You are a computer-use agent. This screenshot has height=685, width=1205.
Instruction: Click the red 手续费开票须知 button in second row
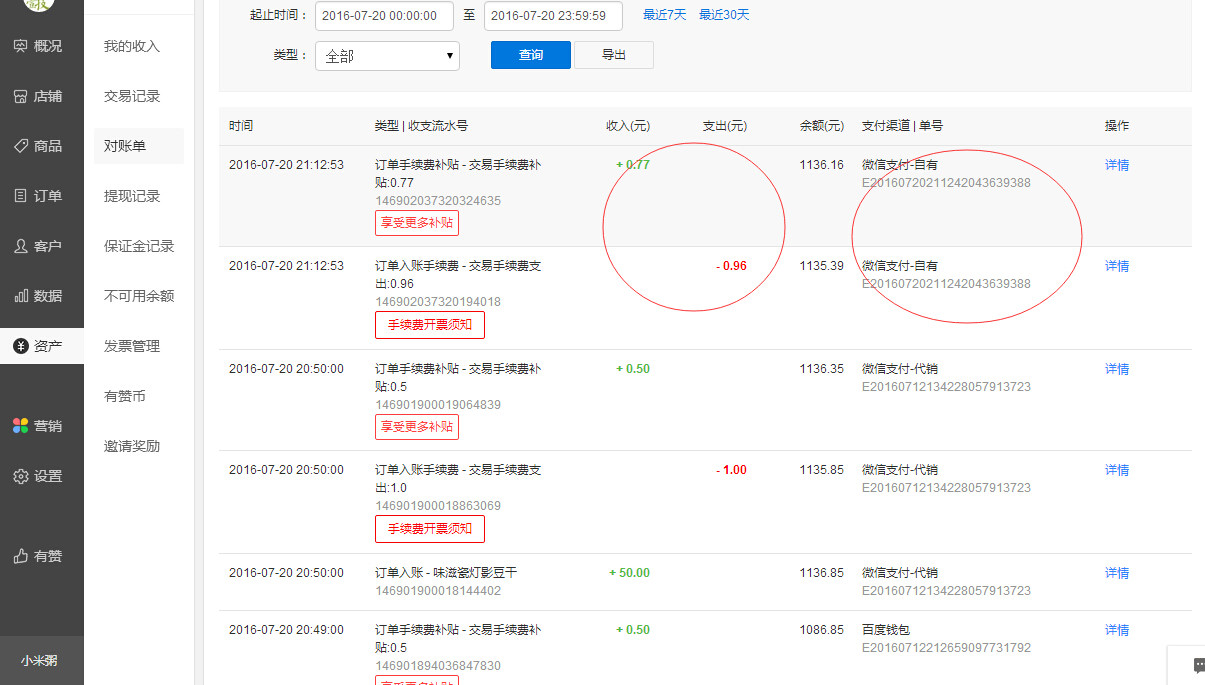(430, 325)
